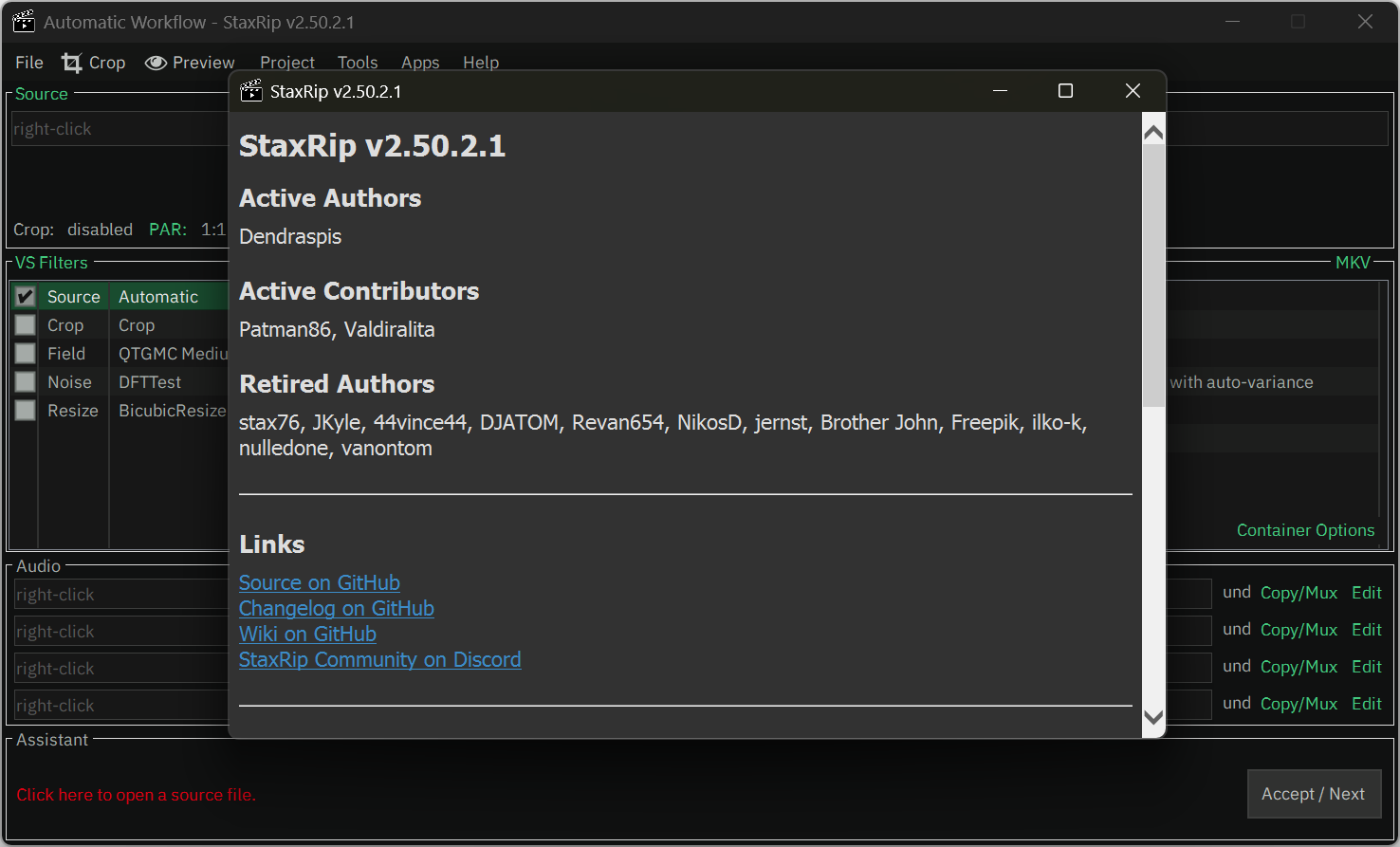Image resolution: width=1400 pixels, height=847 pixels.
Task: Open the Help menu
Action: tap(481, 63)
